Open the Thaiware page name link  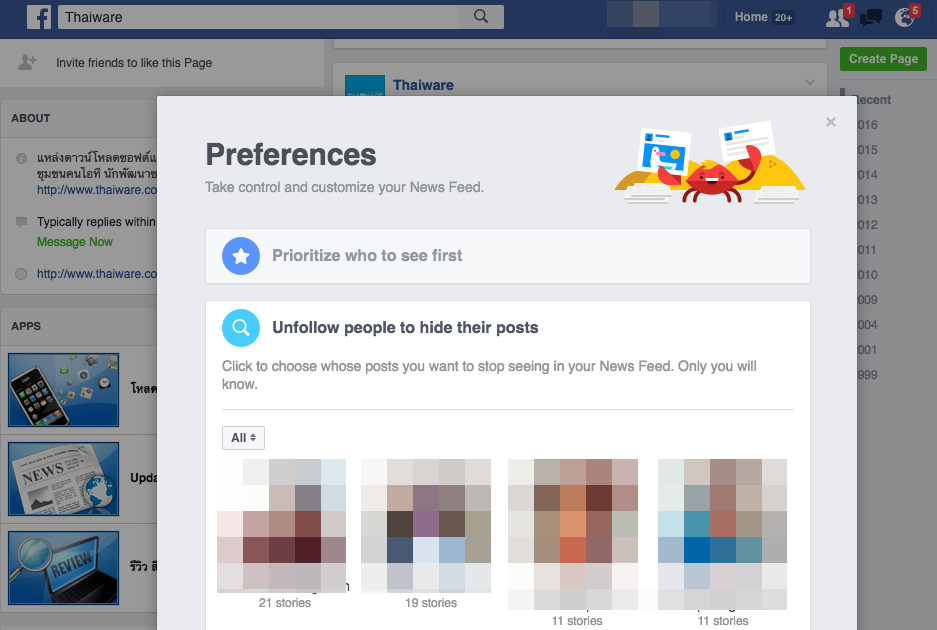tap(423, 85)
